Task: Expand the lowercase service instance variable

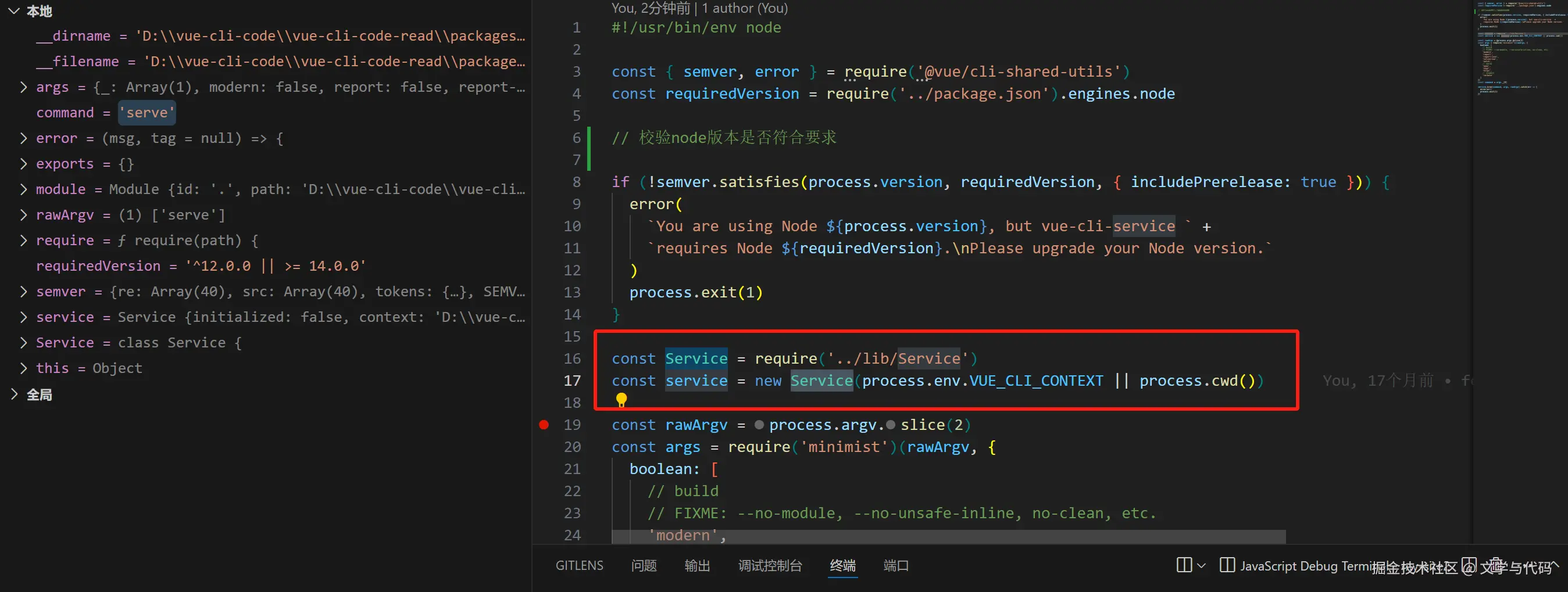Action: point(24,317)
